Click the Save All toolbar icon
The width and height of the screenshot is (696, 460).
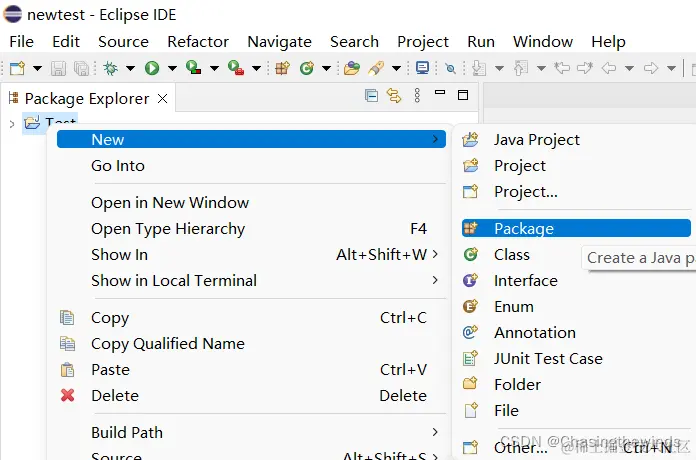coord(81,68)
